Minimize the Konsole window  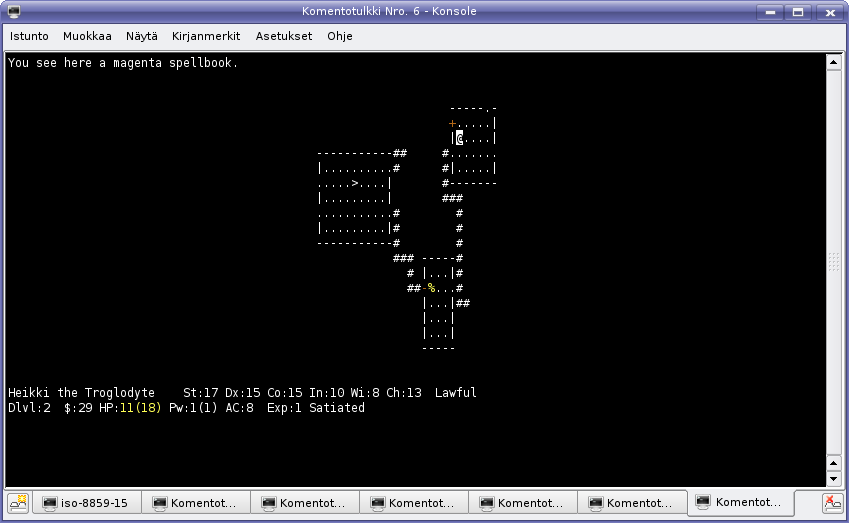click(x=769, y=12)
